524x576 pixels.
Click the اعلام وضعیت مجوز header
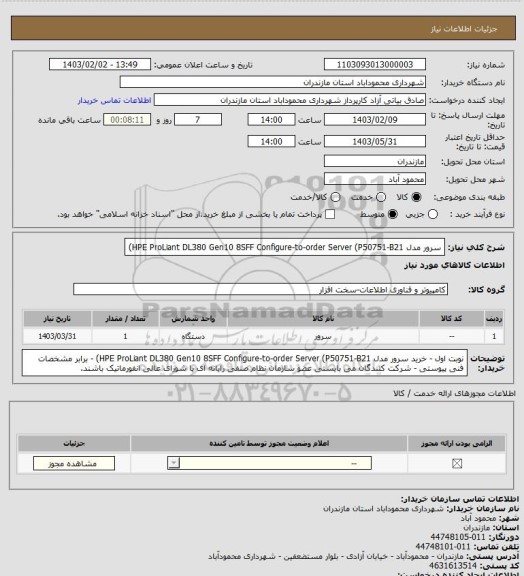[x=269, y=443]
